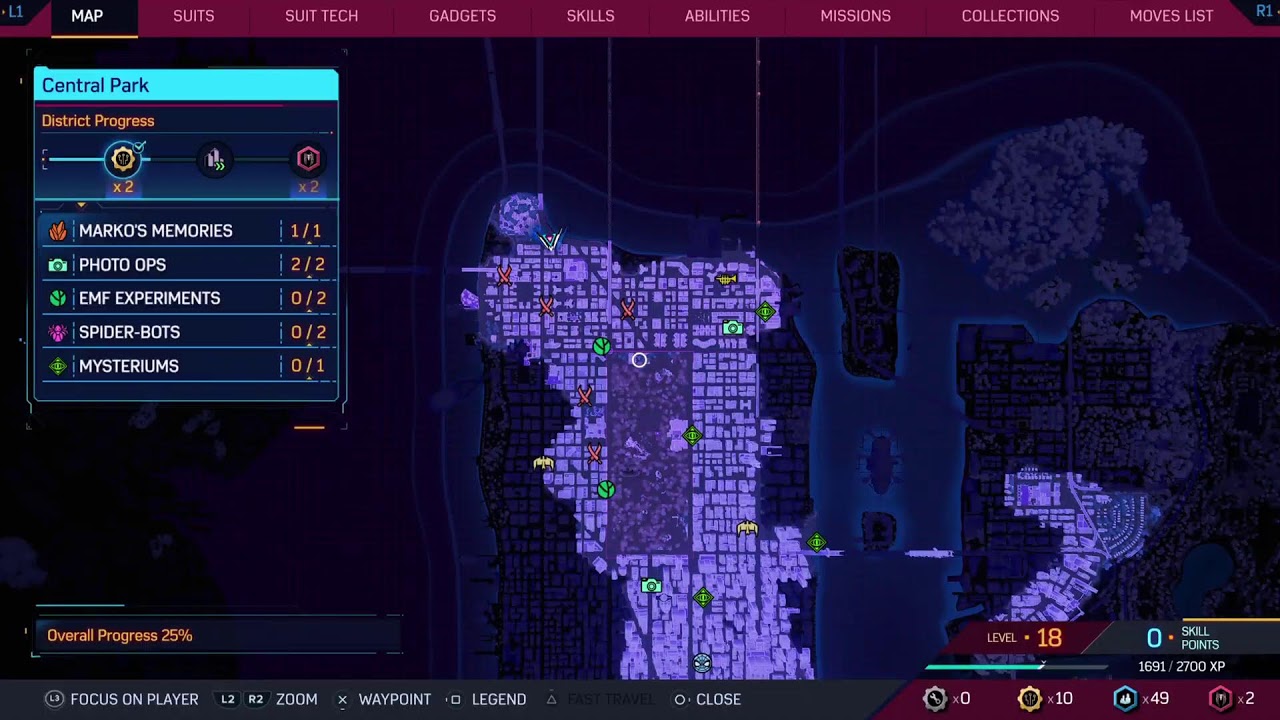This screenshot has height=720, width=1280.
Task: Click the Photo Ops 2 / 2 count
Action: click(307, 265)
